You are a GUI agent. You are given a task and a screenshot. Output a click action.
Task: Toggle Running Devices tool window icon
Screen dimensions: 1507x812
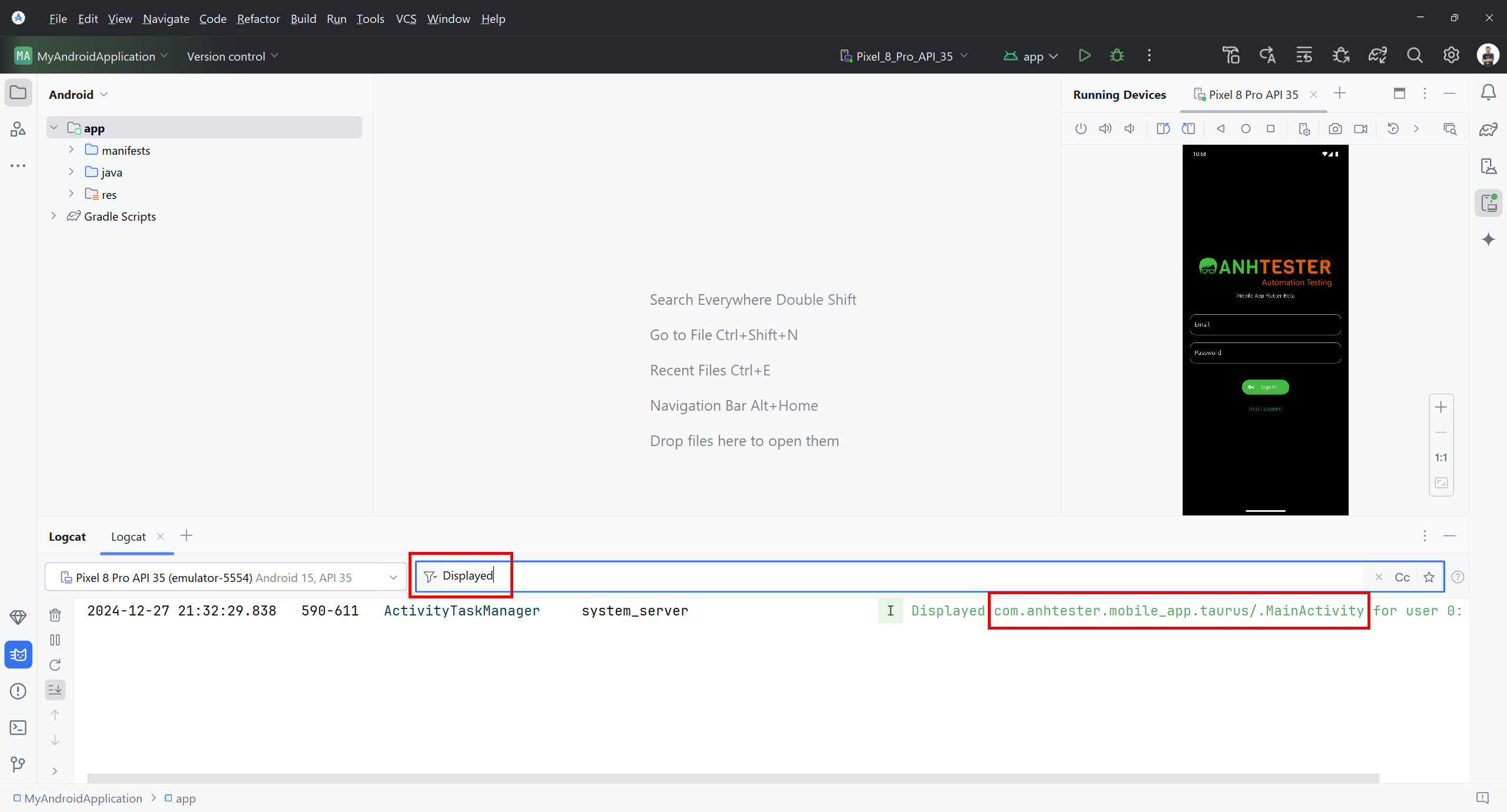click(1489, 204)
